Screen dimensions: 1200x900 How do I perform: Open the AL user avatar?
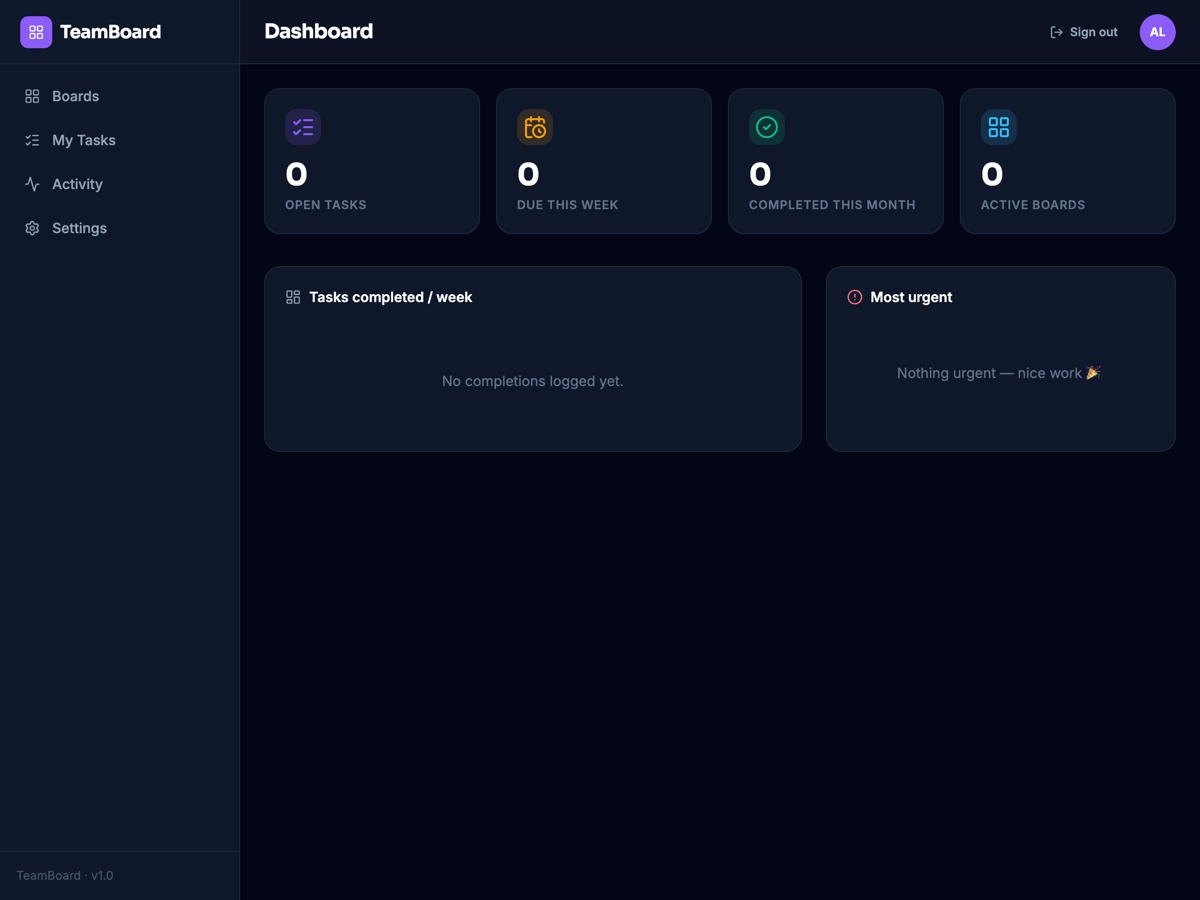1157,32
